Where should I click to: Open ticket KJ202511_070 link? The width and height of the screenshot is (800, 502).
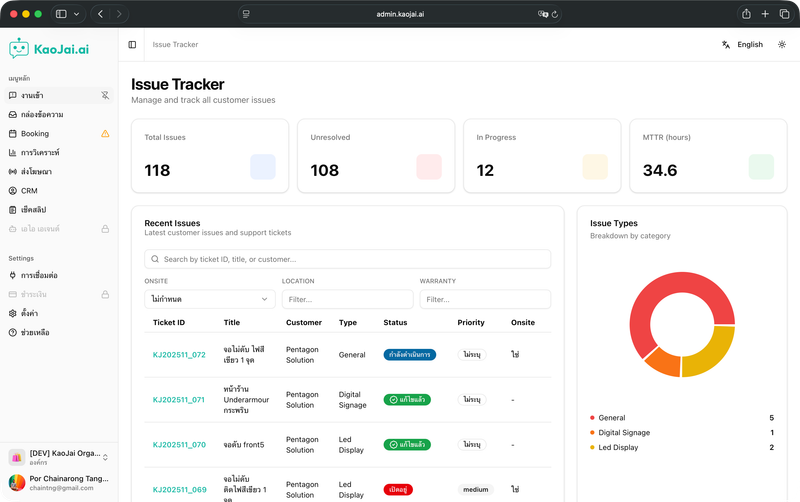[179, 445]
